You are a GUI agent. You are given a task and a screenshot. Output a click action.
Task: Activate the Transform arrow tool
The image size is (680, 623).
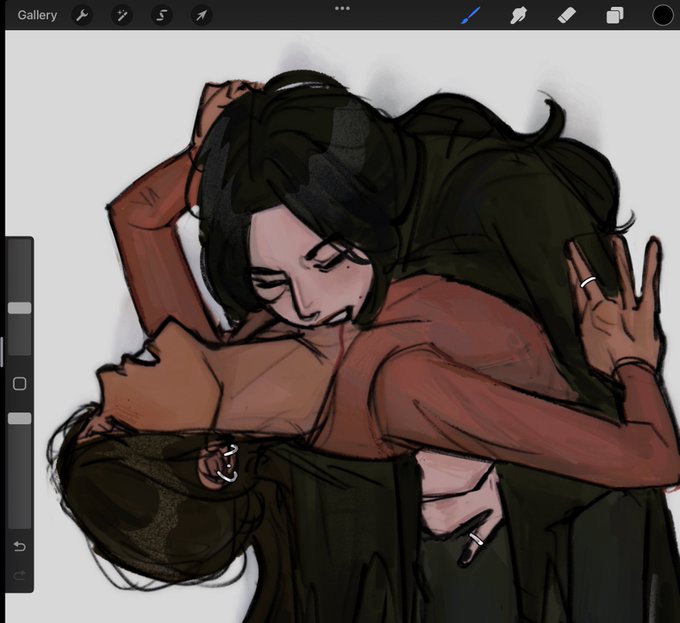point(202,16)
